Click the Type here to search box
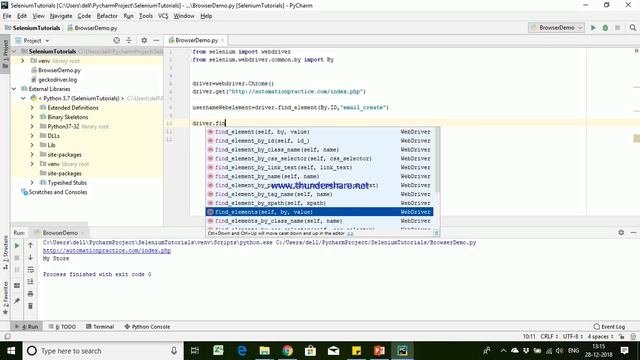The image size is (640, 360). 102,351
